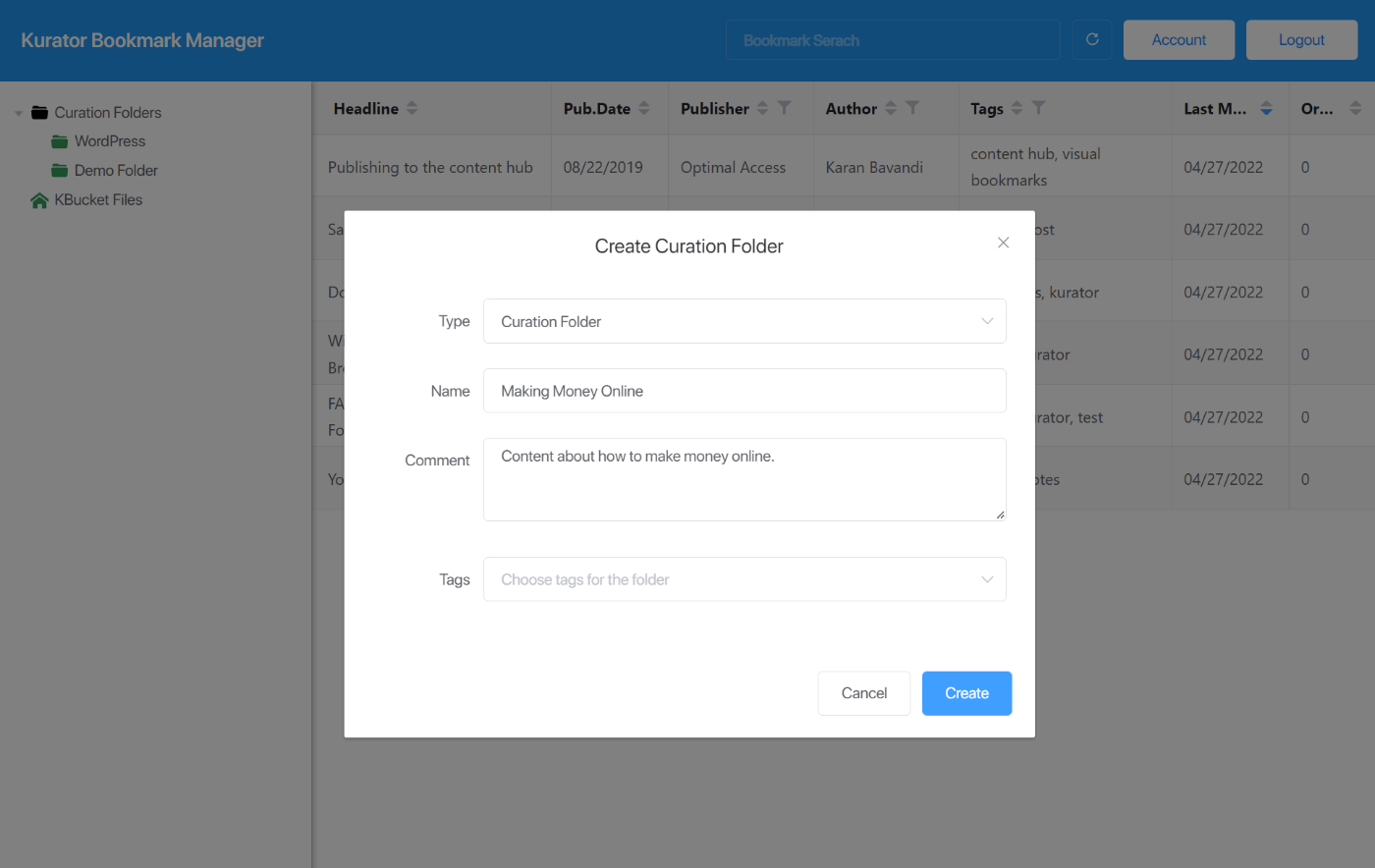Open the Author column filter icon
The image size is (1375, 868).
tap(911, 108)
